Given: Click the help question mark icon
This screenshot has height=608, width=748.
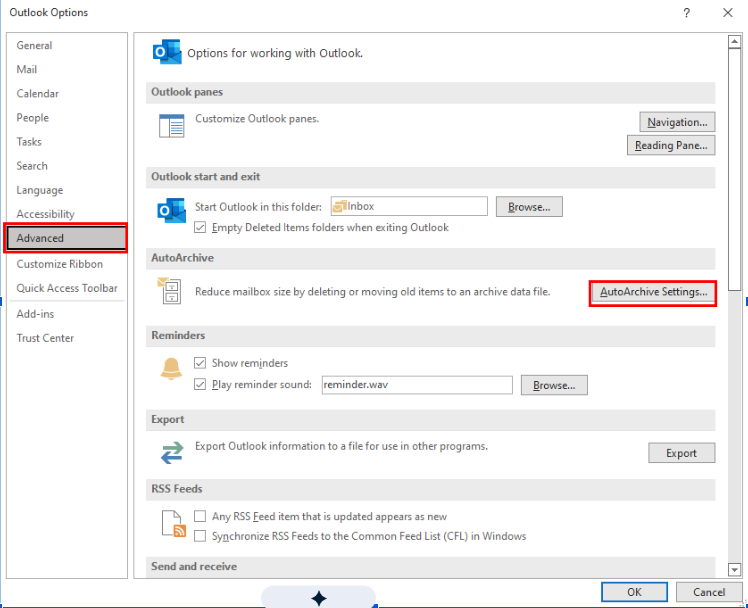Looking at the screenshot, I should pyautogui.click(x=686, y=13).
